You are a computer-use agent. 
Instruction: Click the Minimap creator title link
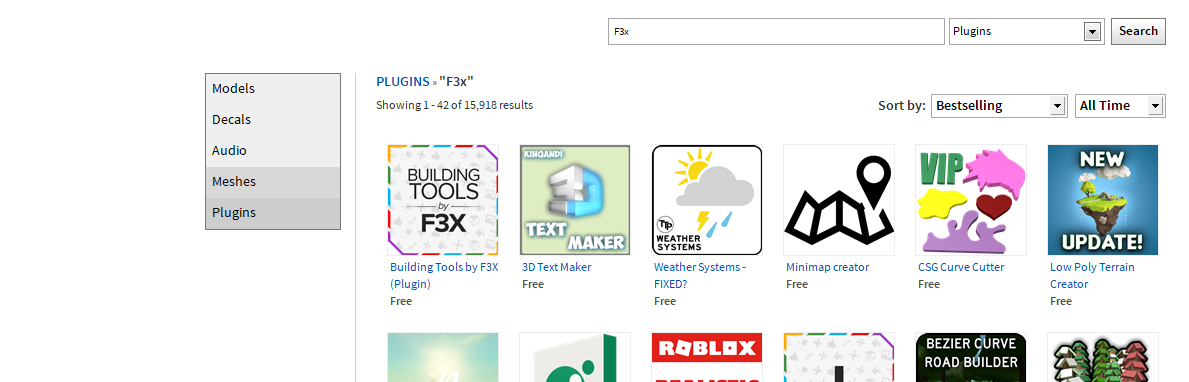(827, 268)
